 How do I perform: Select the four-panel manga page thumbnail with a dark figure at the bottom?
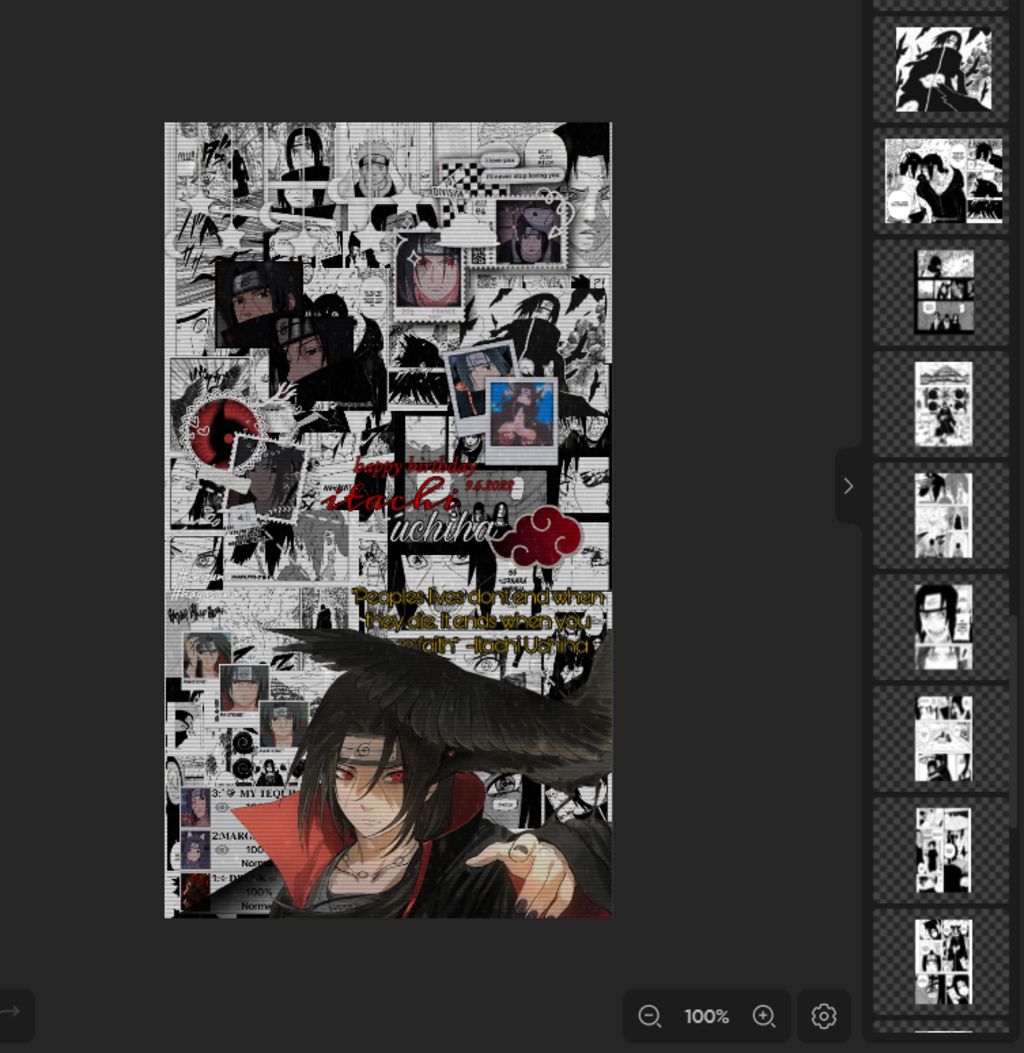point(942,738)
